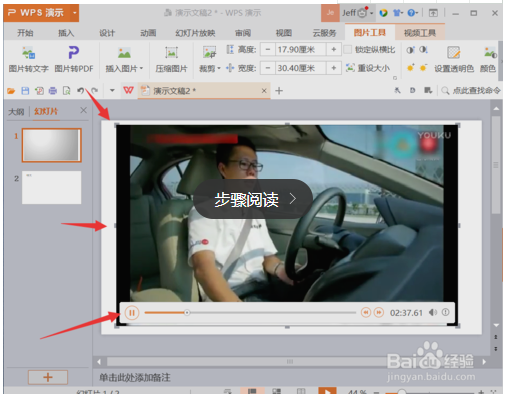Screen dimensions: 508x398
Task: Open the 幻灯片放映 ribbon tab
Action: 195,33
